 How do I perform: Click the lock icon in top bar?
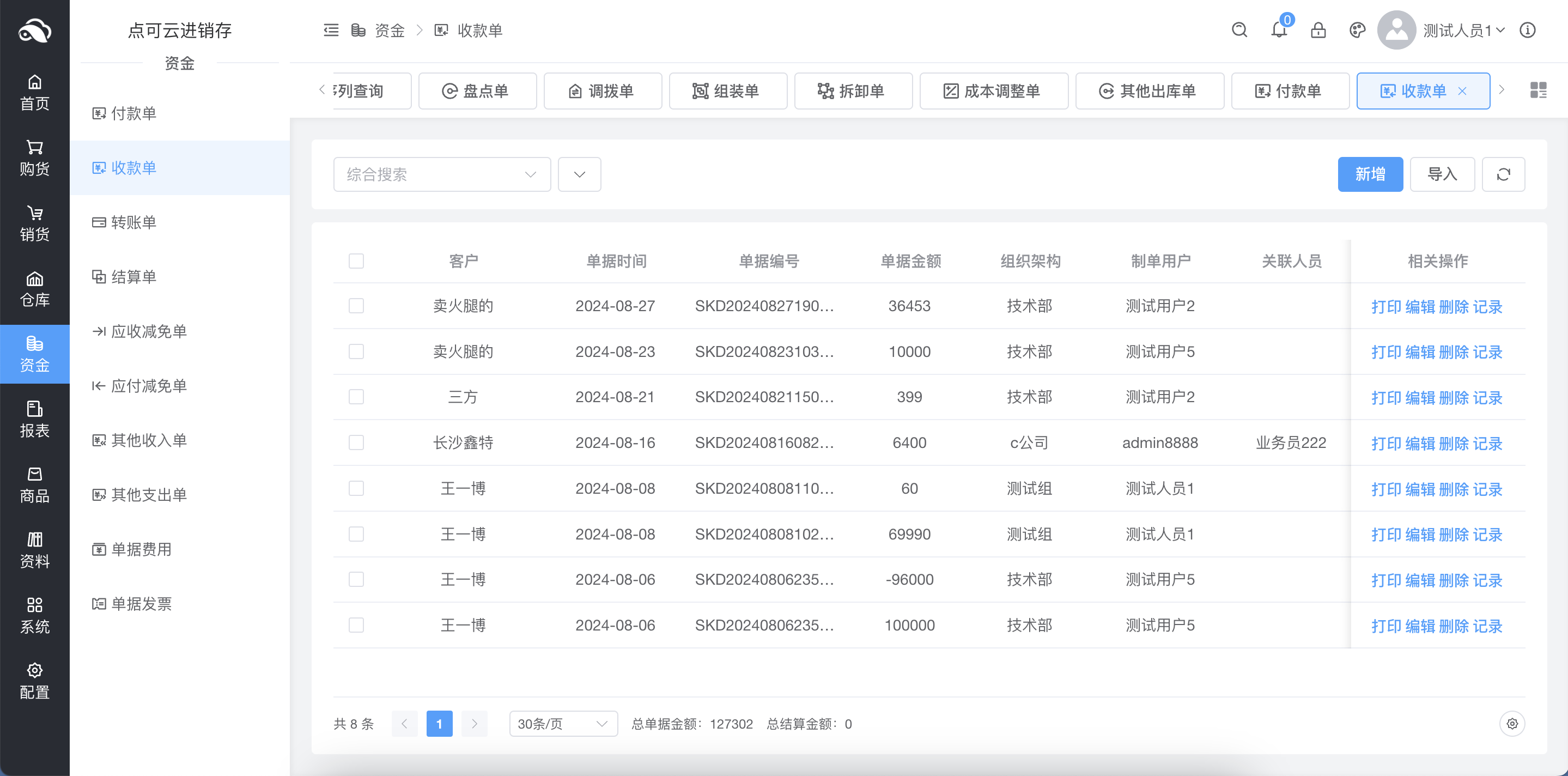pos(1318,30)
